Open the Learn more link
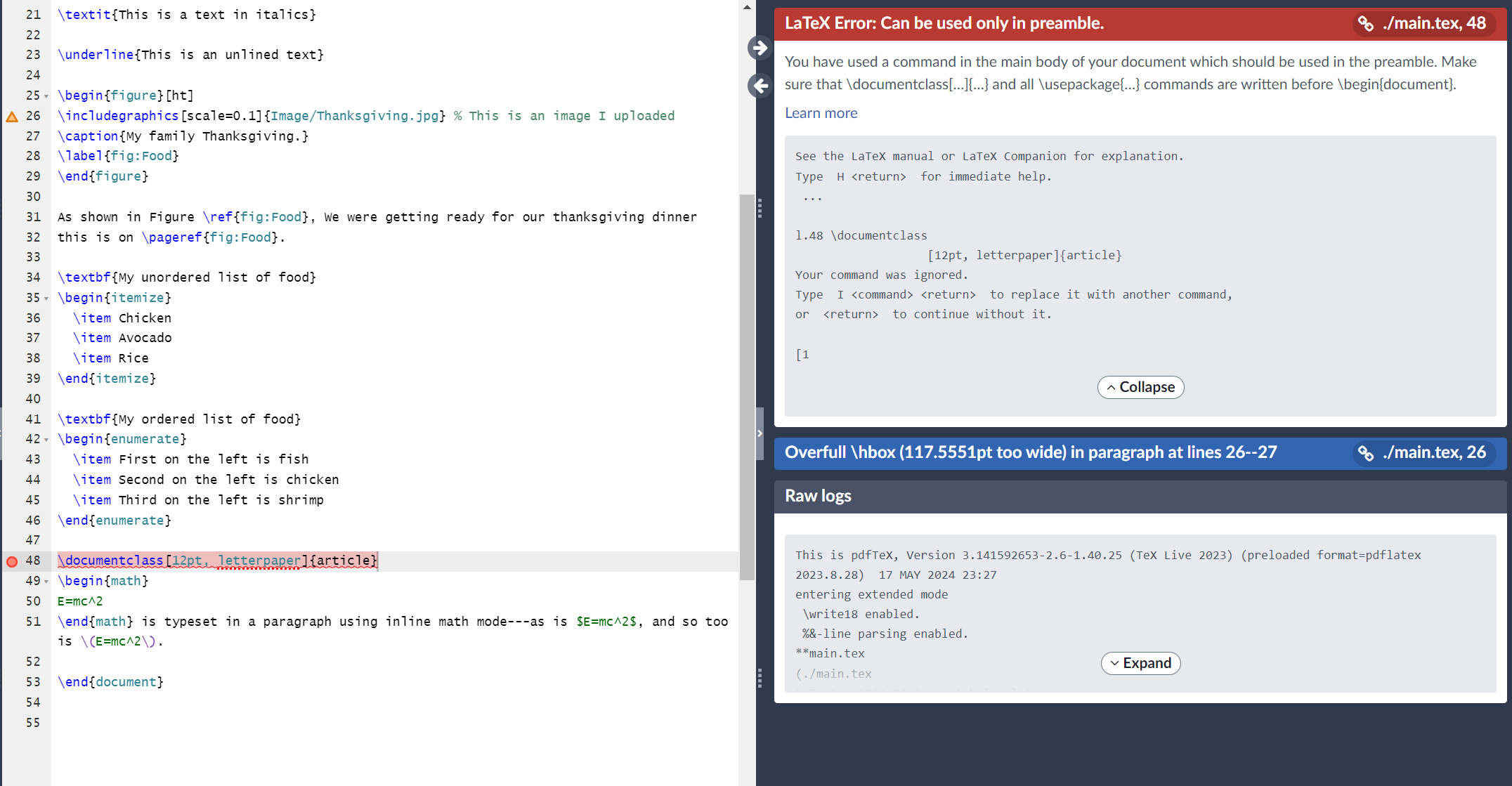The height and width of the screenshot is (786, 1512). coord(821,113)
